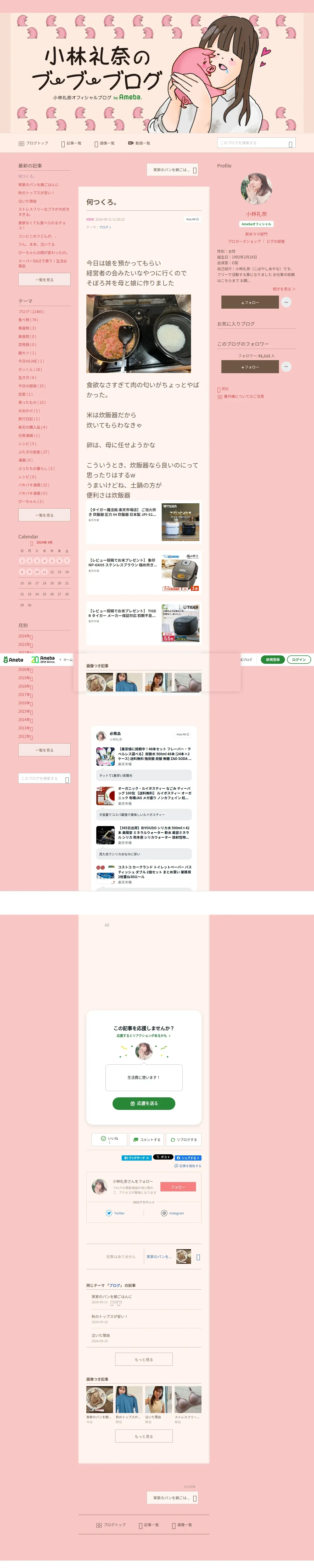Open the コストコ カークランド トイレットペーパー product
This screenshot has height=1568, width=314.
[144, 874]
